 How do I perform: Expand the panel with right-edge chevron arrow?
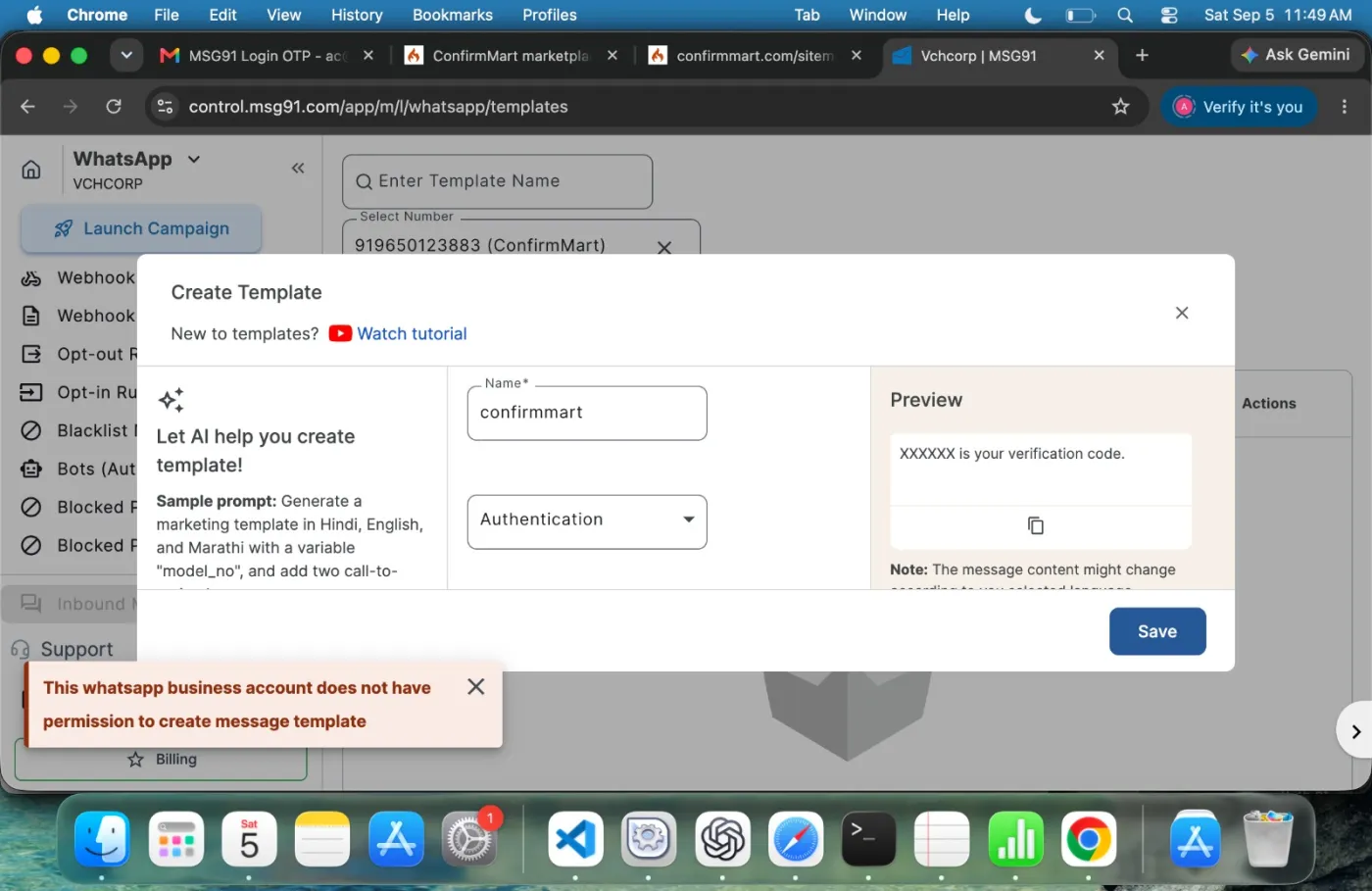pyautogui.click(x=1354, y=731)
